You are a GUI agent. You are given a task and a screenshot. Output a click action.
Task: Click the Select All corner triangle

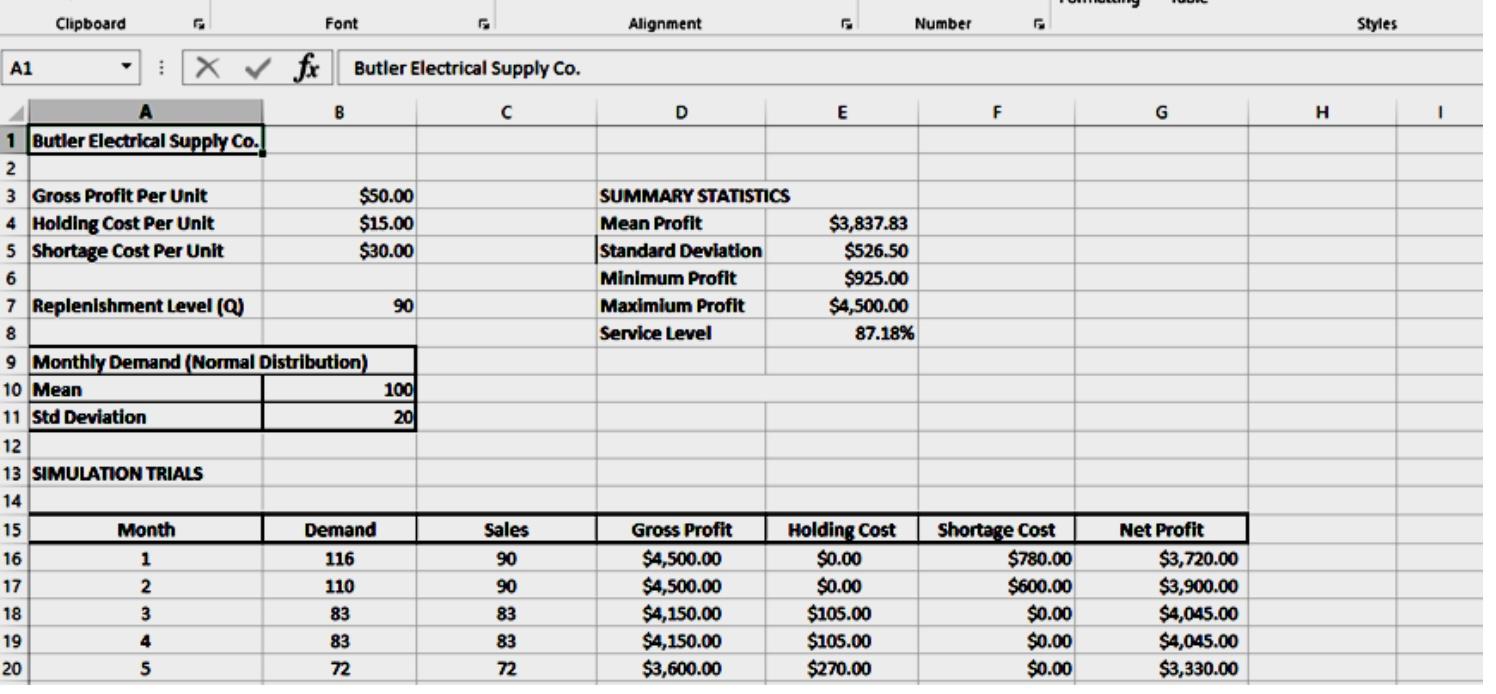pyautogui.click(x=14, y=112)
